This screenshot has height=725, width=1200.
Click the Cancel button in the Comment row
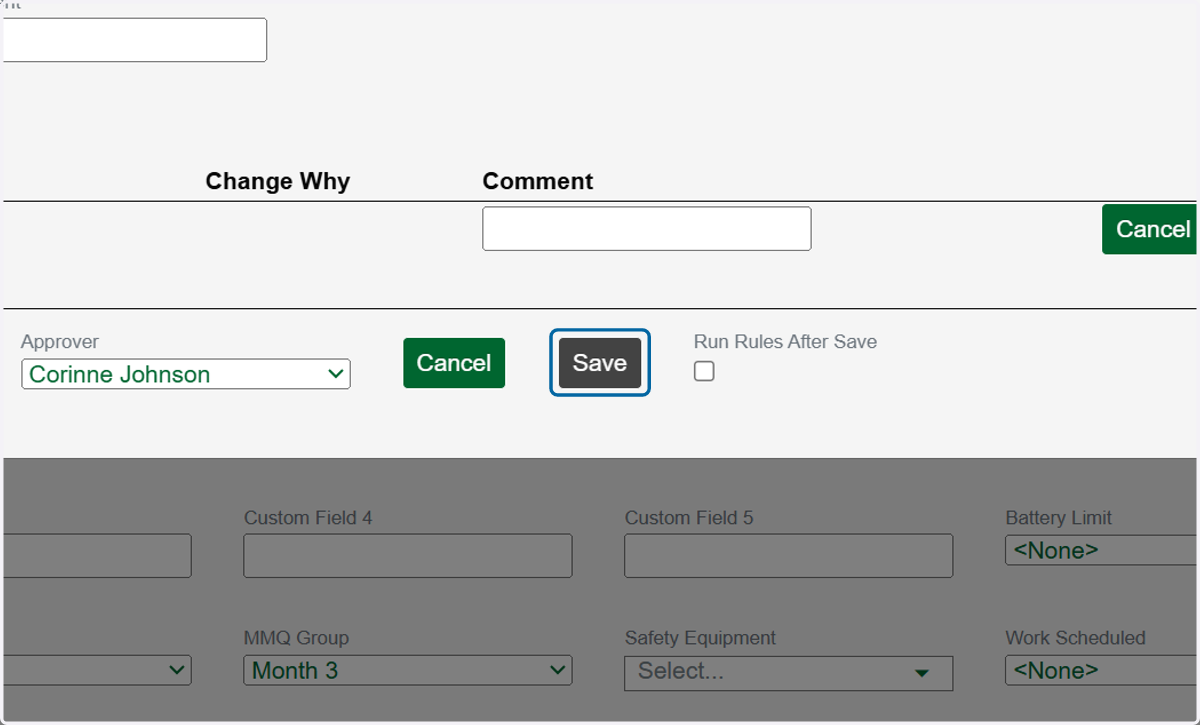(x=1150, y=229)
